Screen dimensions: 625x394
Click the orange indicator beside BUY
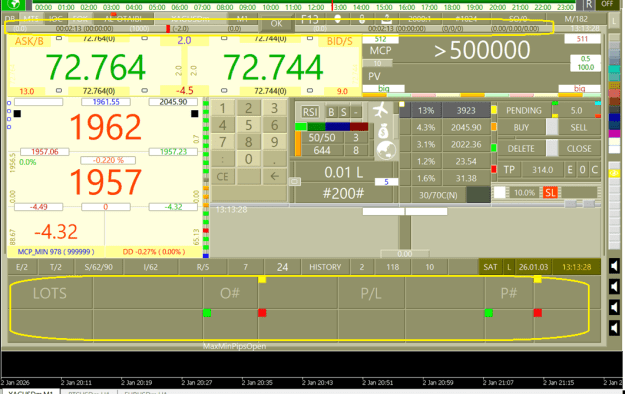[x=494, y=127]
